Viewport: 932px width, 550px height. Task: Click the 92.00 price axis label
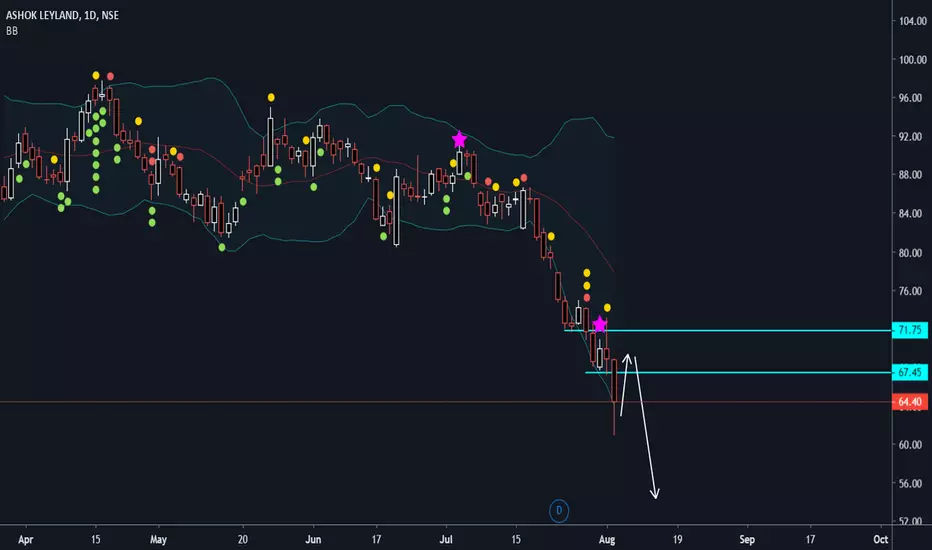tap(912, 136)
